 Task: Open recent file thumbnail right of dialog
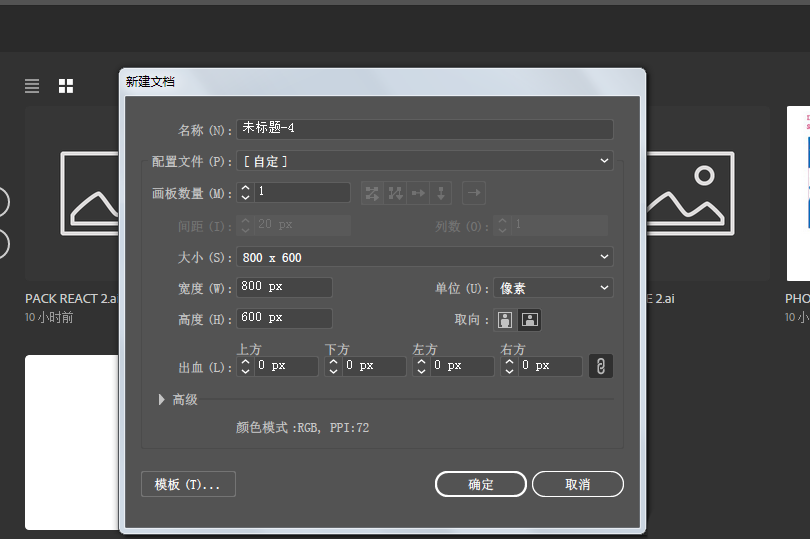pyautogui.click(x=708, y=194)
